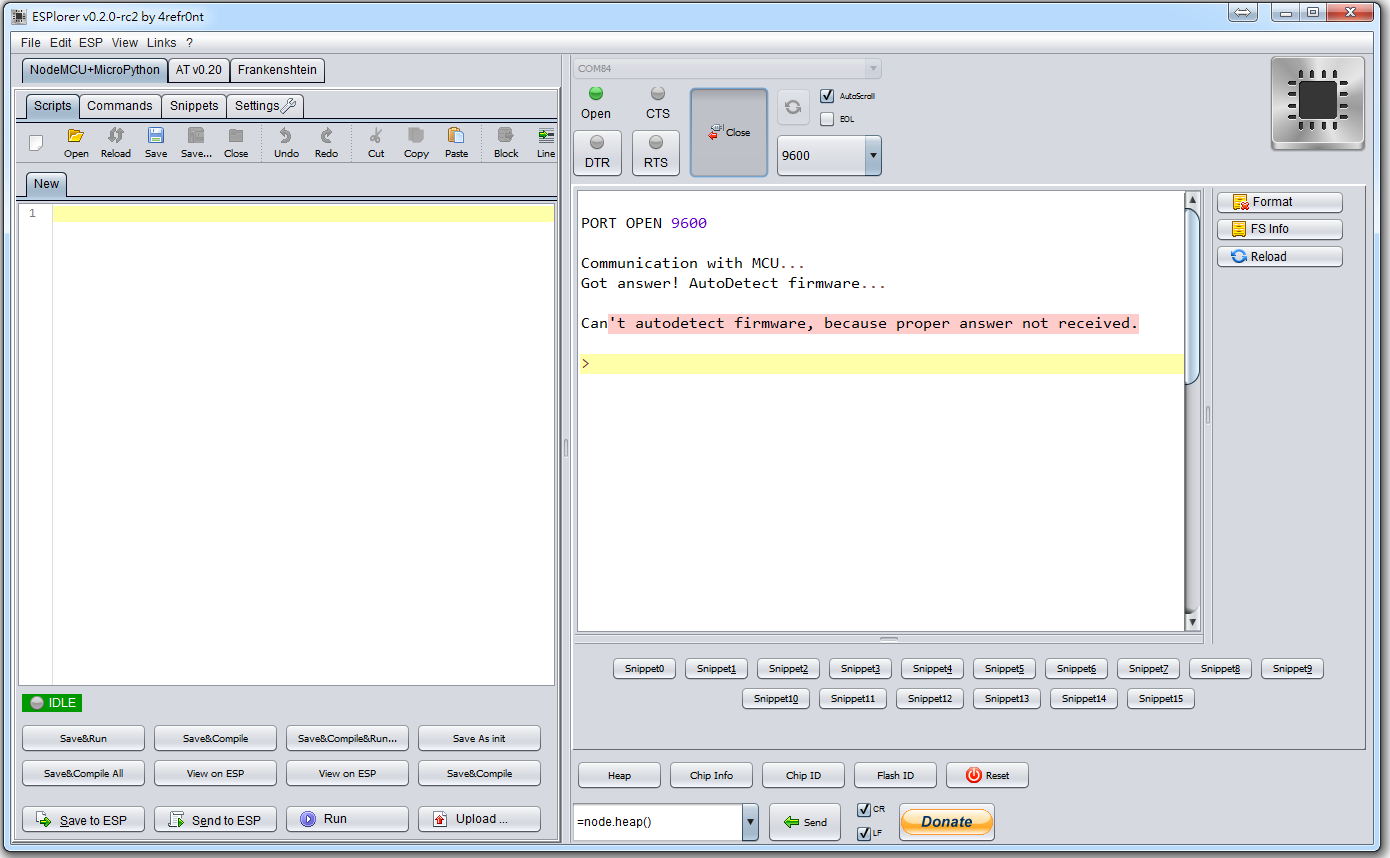
Task: Open the Edit menu
Action: (x=61, y=43)
